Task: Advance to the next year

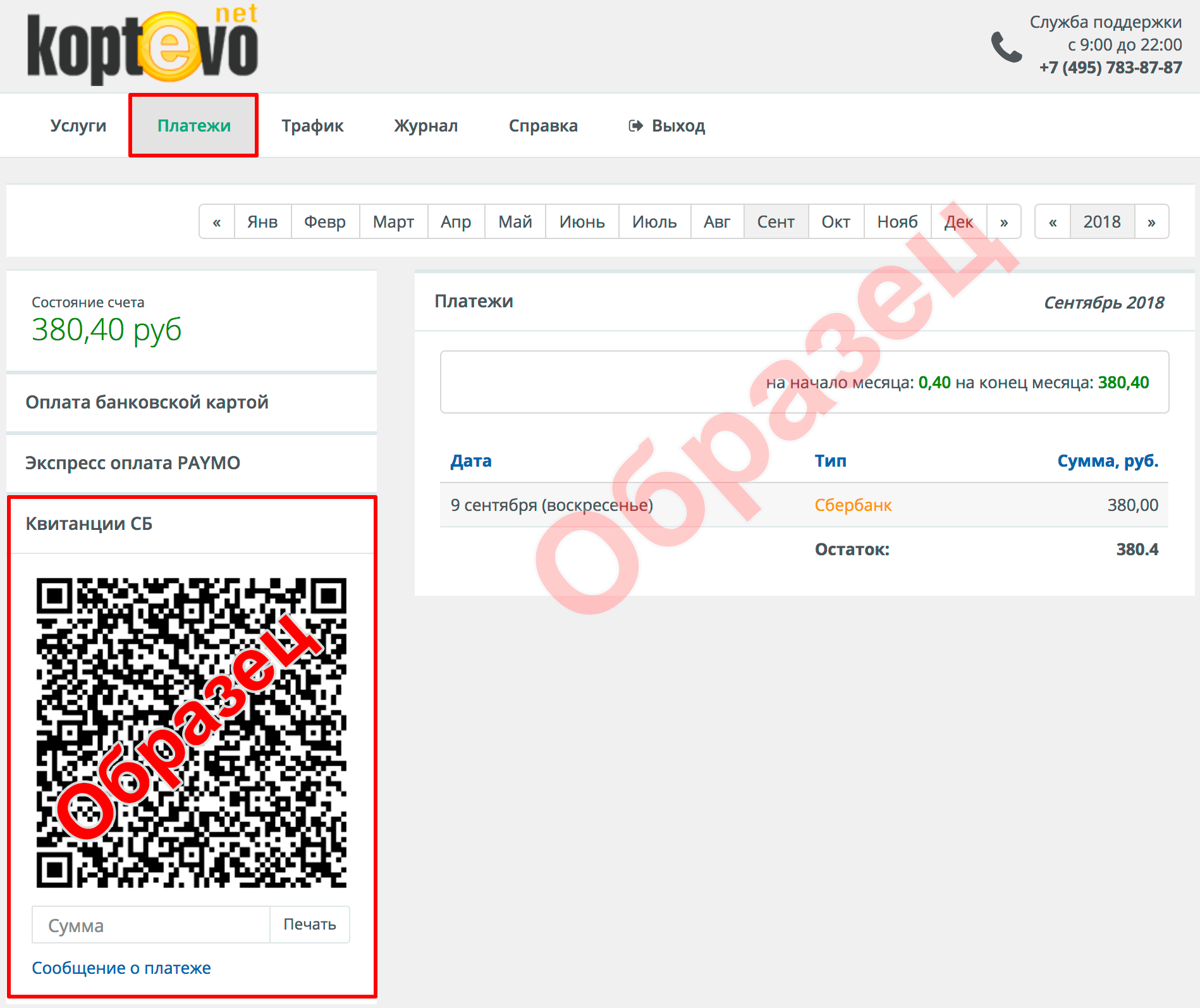Action: (x=1151, y=222)
